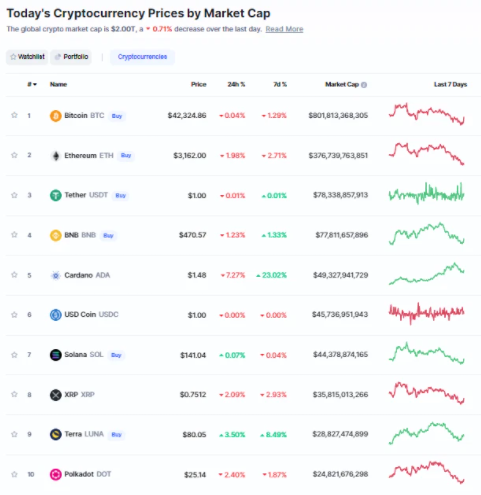Toggle the watchlist star for Bitcoin
Viewport: 481px width, 495px height.
pos(14,115)
